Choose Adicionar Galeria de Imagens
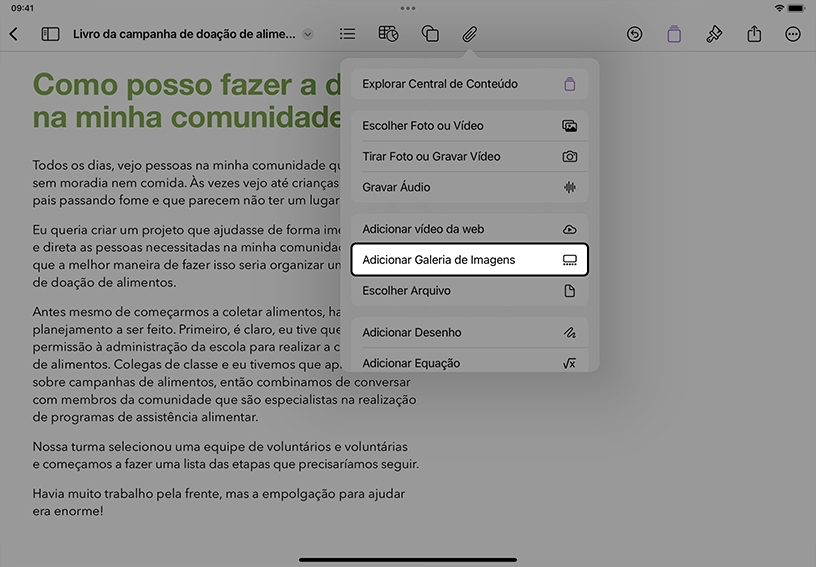The image size is (816, 567). 469,260
